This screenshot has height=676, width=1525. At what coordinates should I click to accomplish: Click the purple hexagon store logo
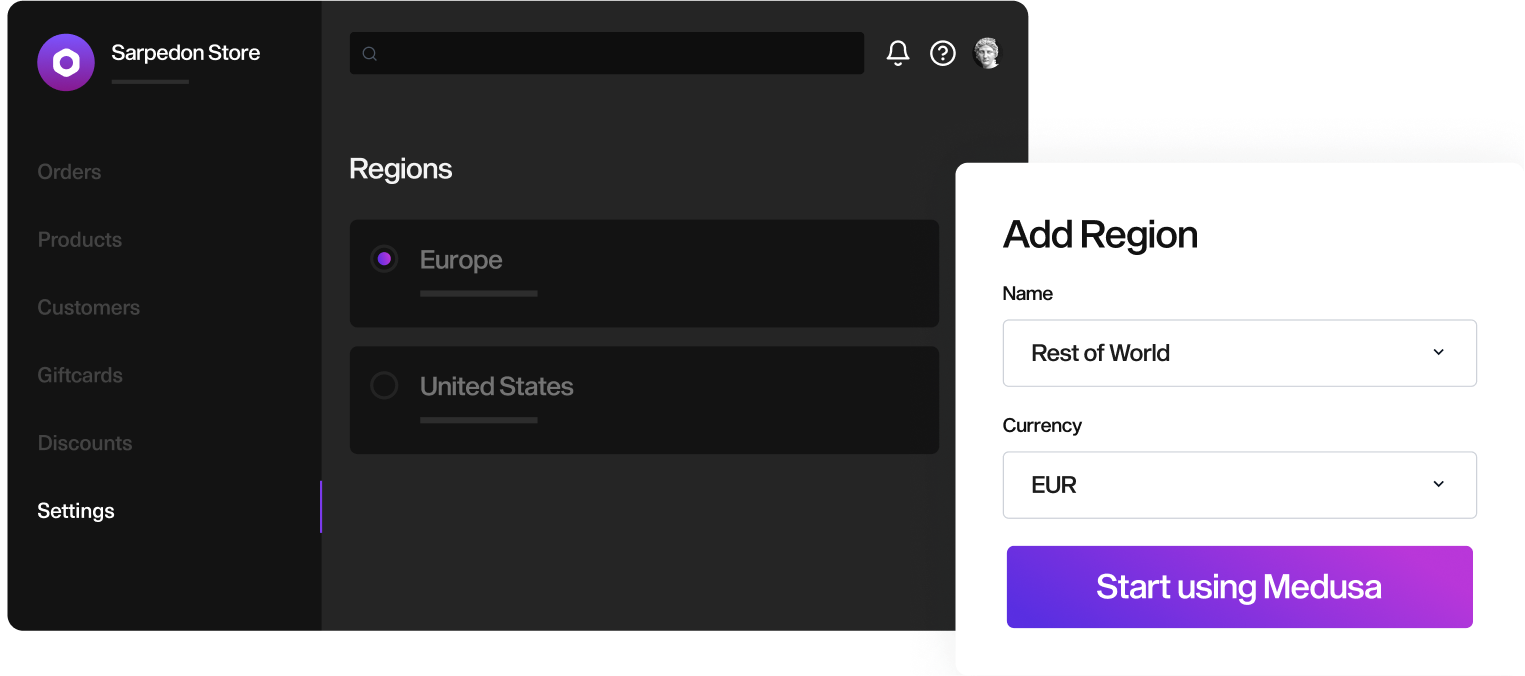click(x=66, y=63)
